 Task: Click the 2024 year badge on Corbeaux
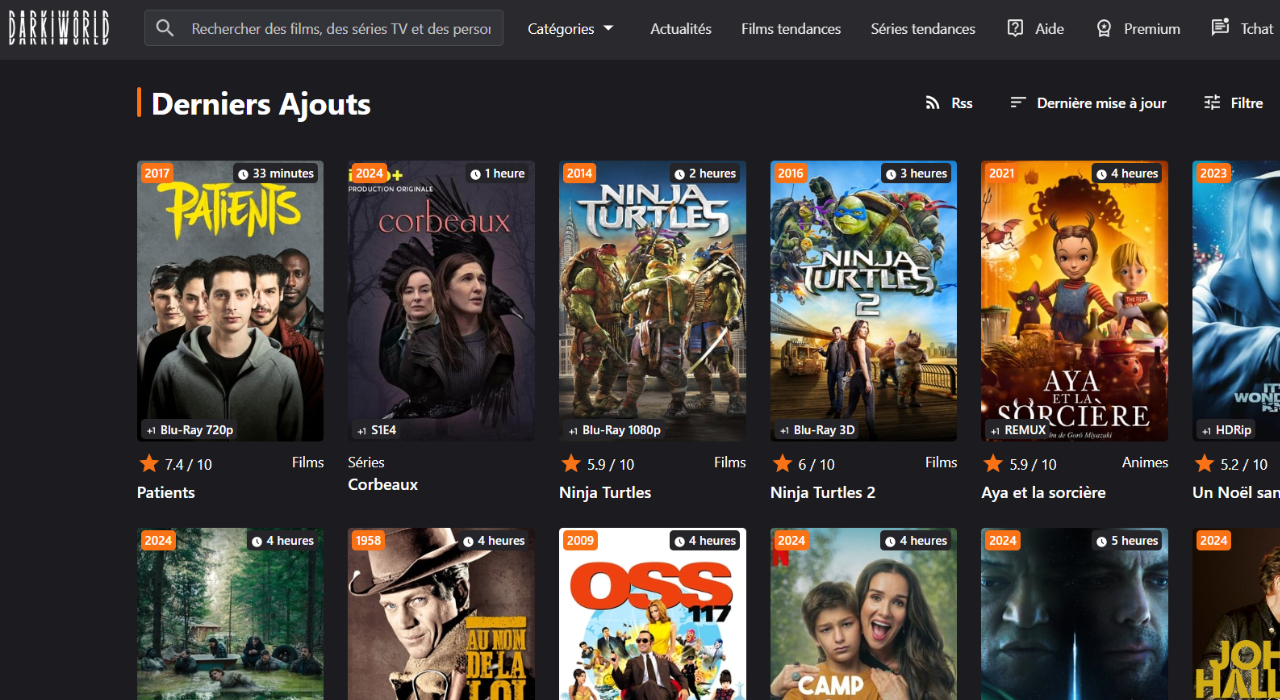point(369,173)
